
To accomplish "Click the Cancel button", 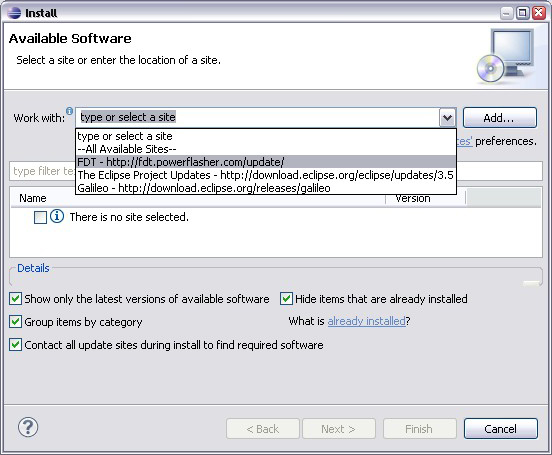I will click(x=501, y=429).
